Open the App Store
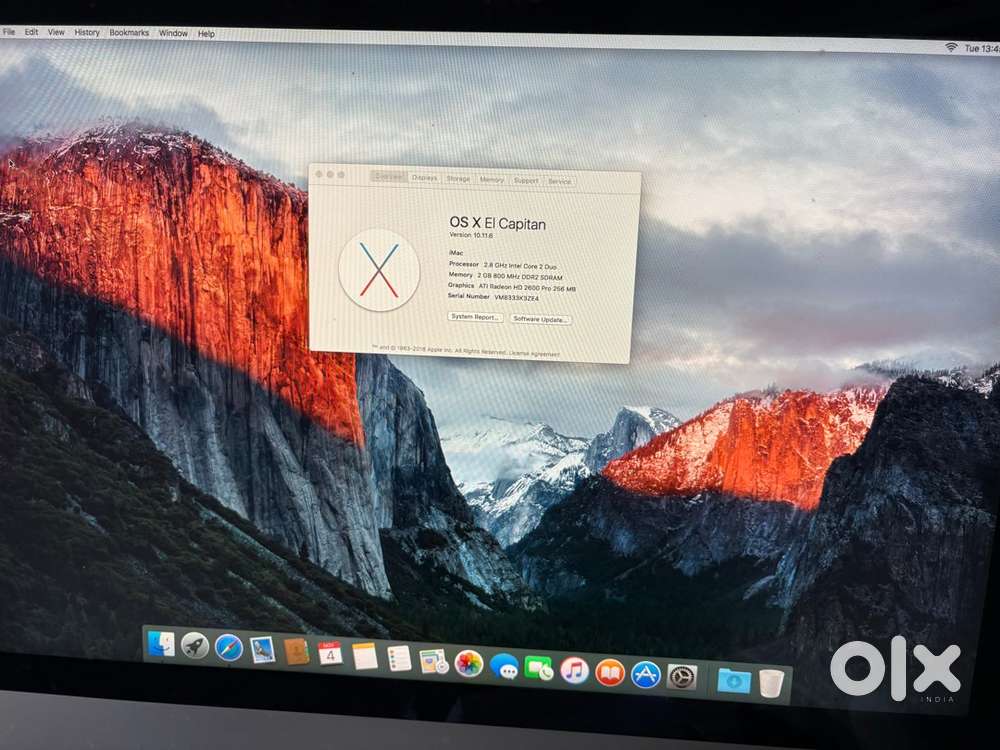 point(645,674)
